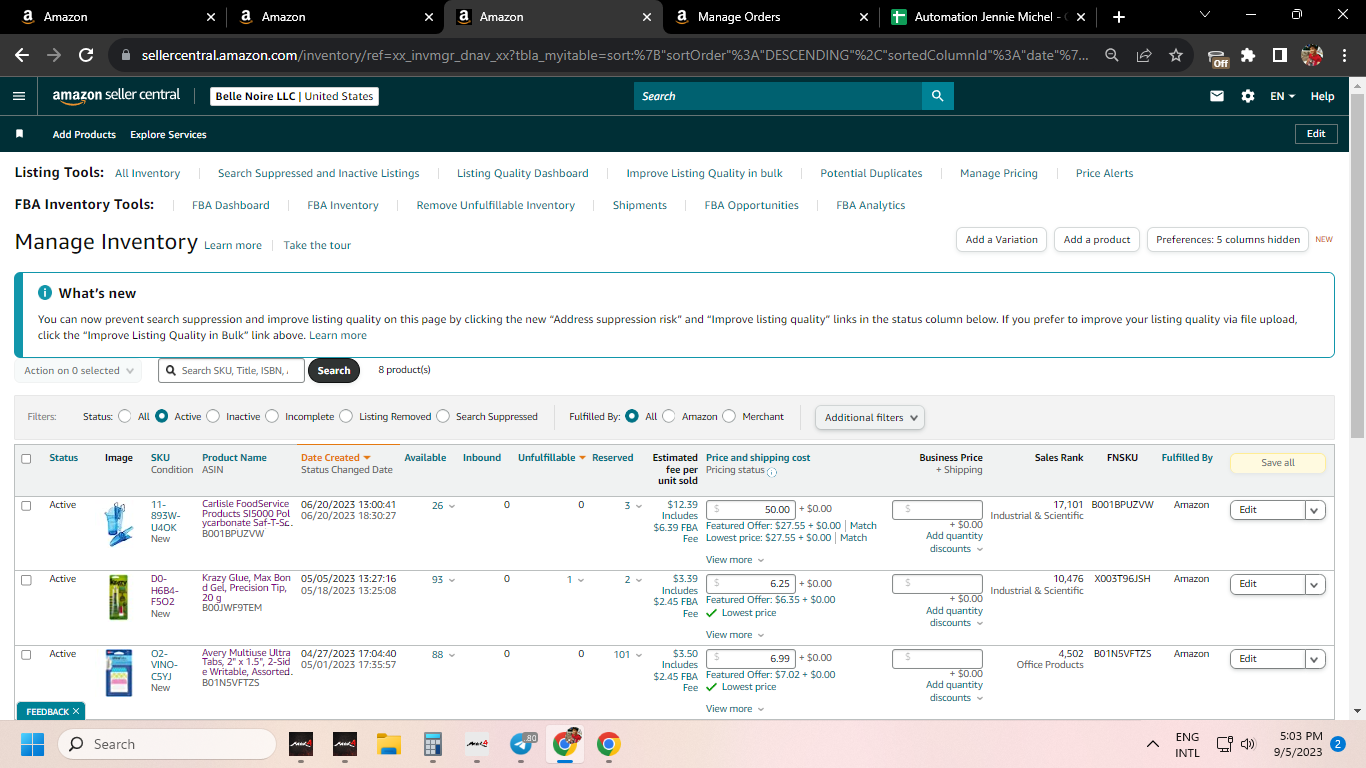Click the Amazon Seller Central logo
The image size is (1366, 768).
click(117, 96)
